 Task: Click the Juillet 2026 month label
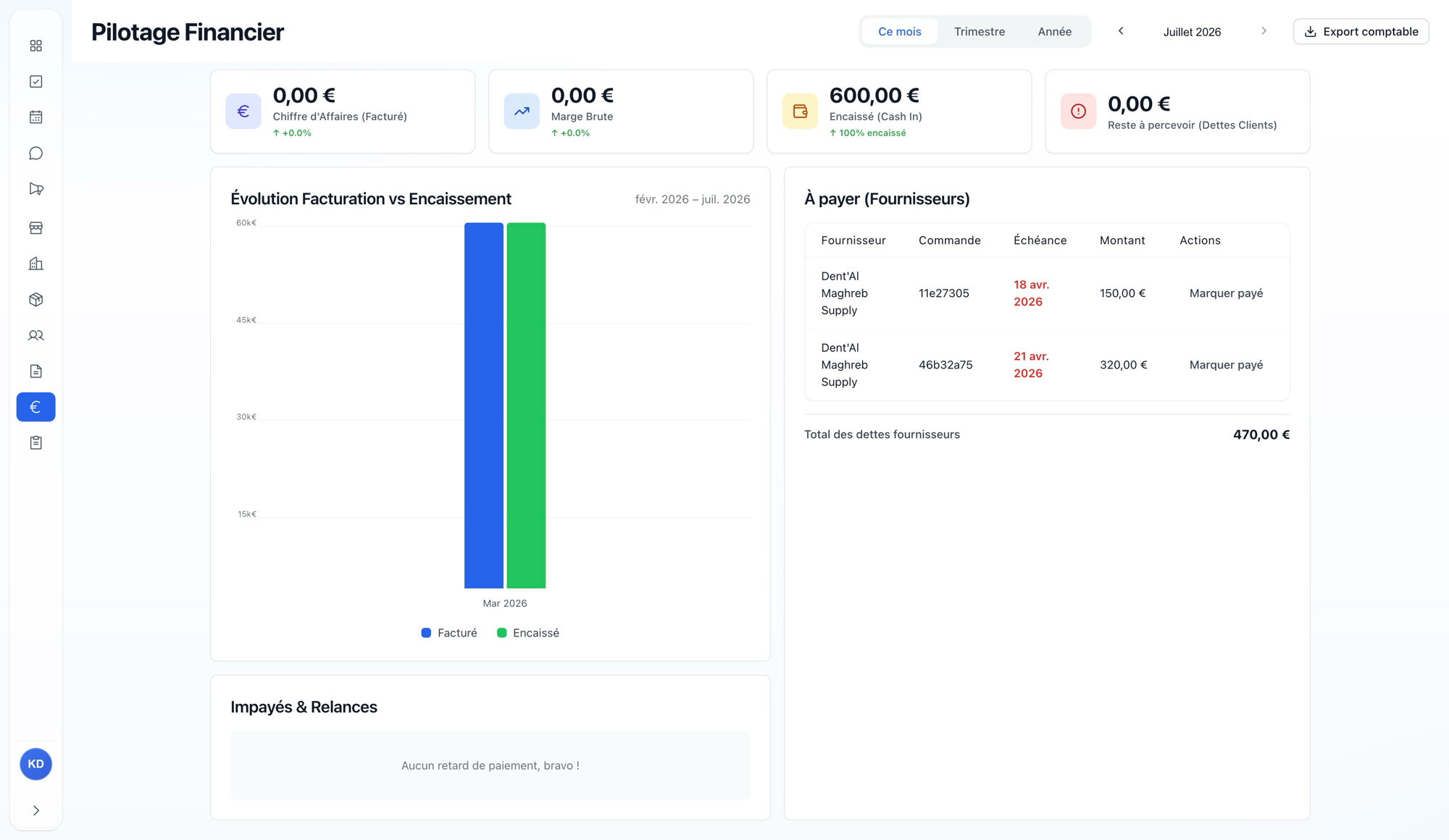pyautogui.click(x=1192, y=32)
